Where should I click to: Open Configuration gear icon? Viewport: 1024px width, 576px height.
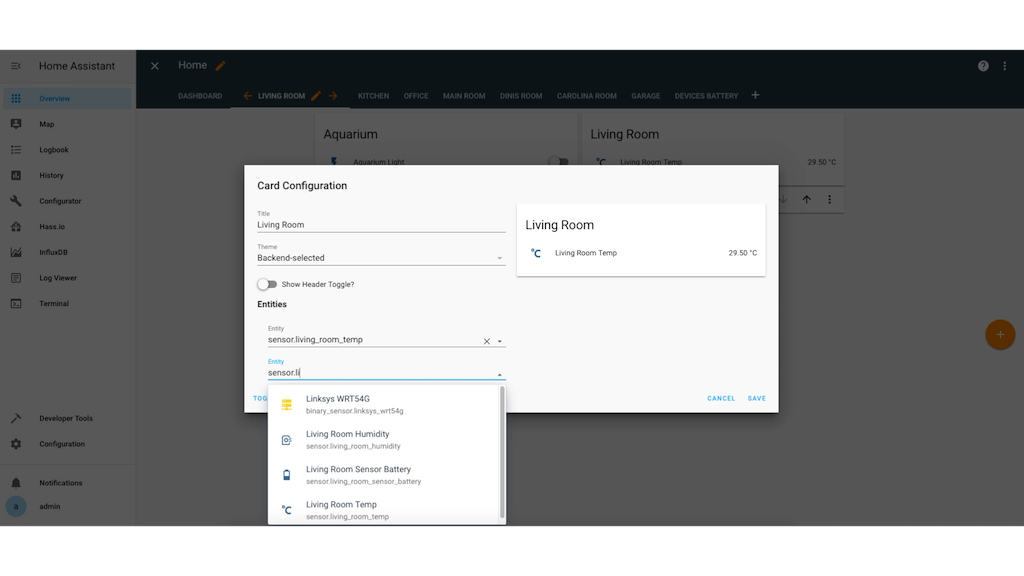(16, 444)
